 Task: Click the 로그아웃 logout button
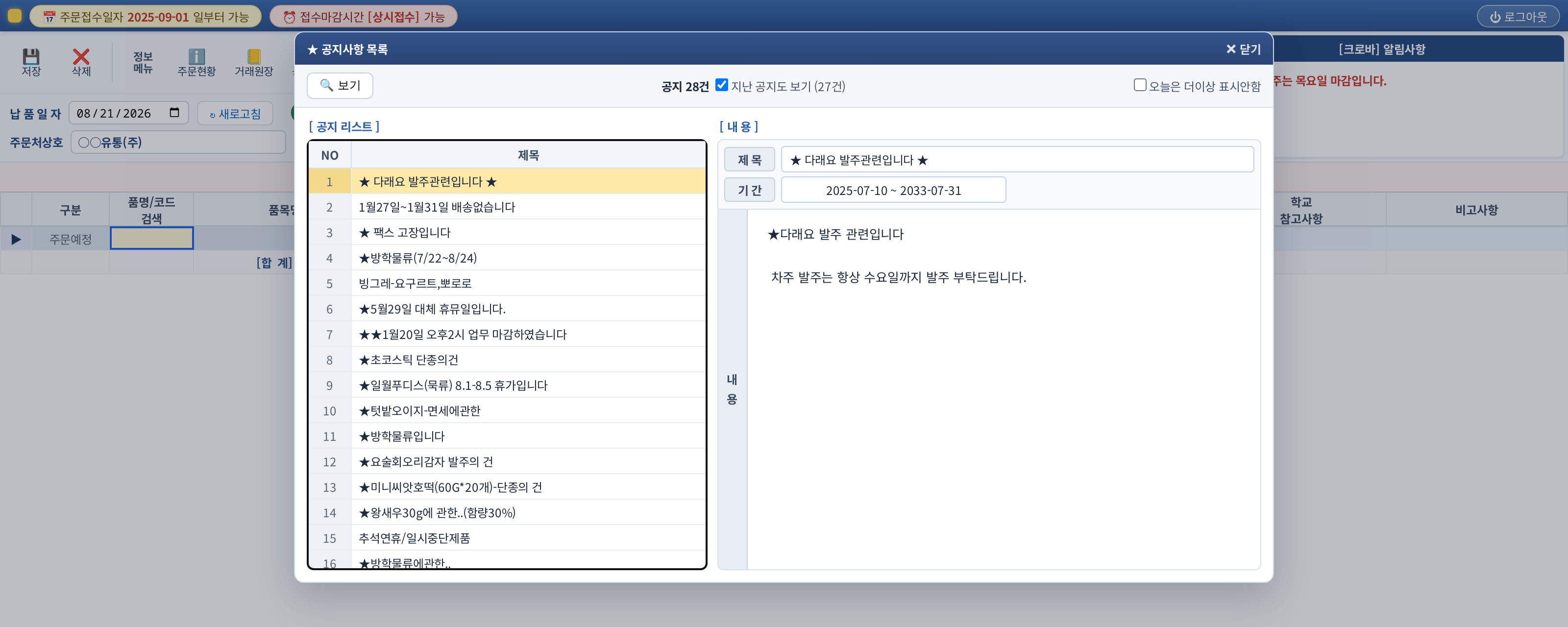(x=1518, y=17)
